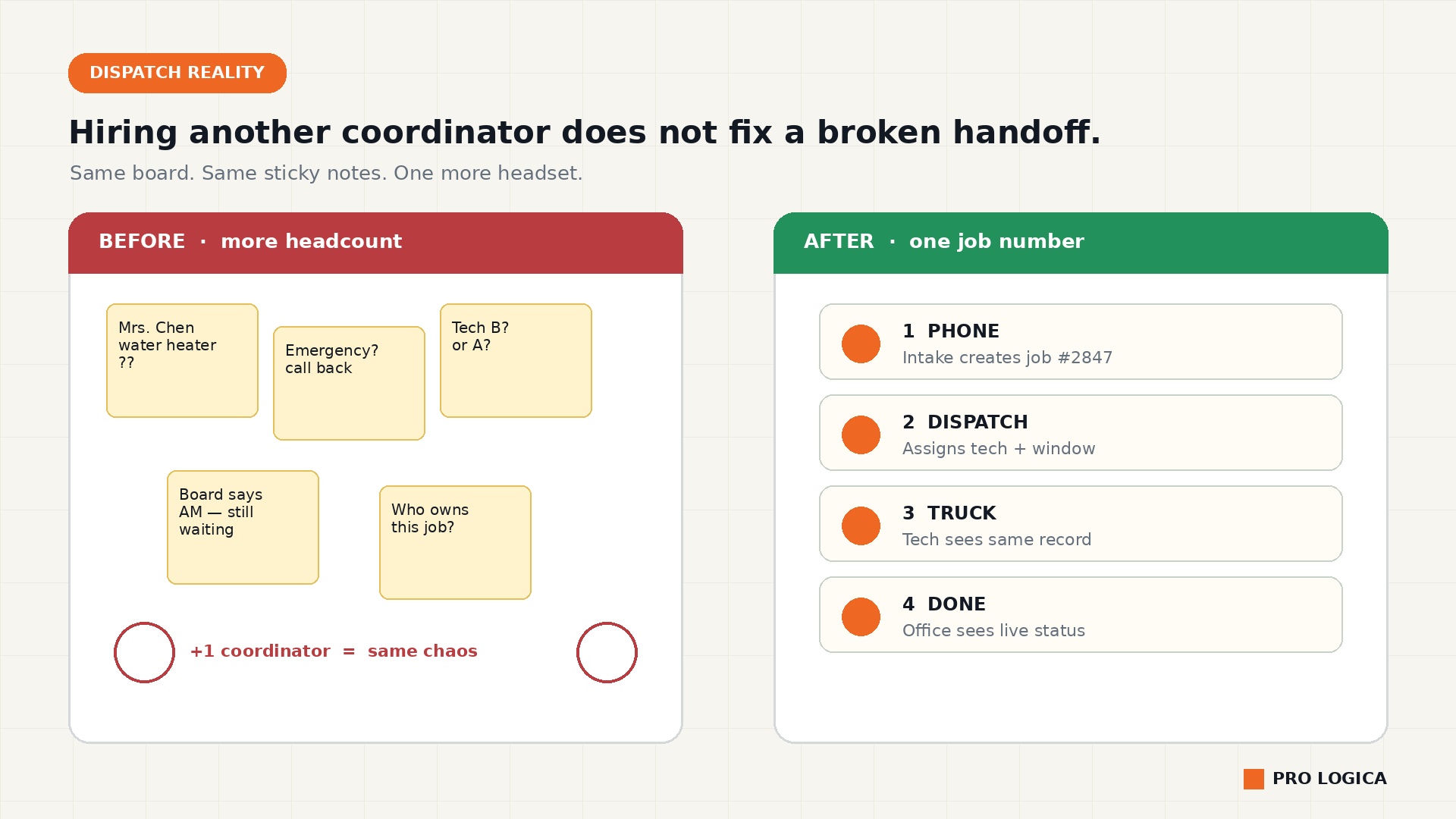
Task: Click the orange dot beside 1 PHONE
Action: 861,344
